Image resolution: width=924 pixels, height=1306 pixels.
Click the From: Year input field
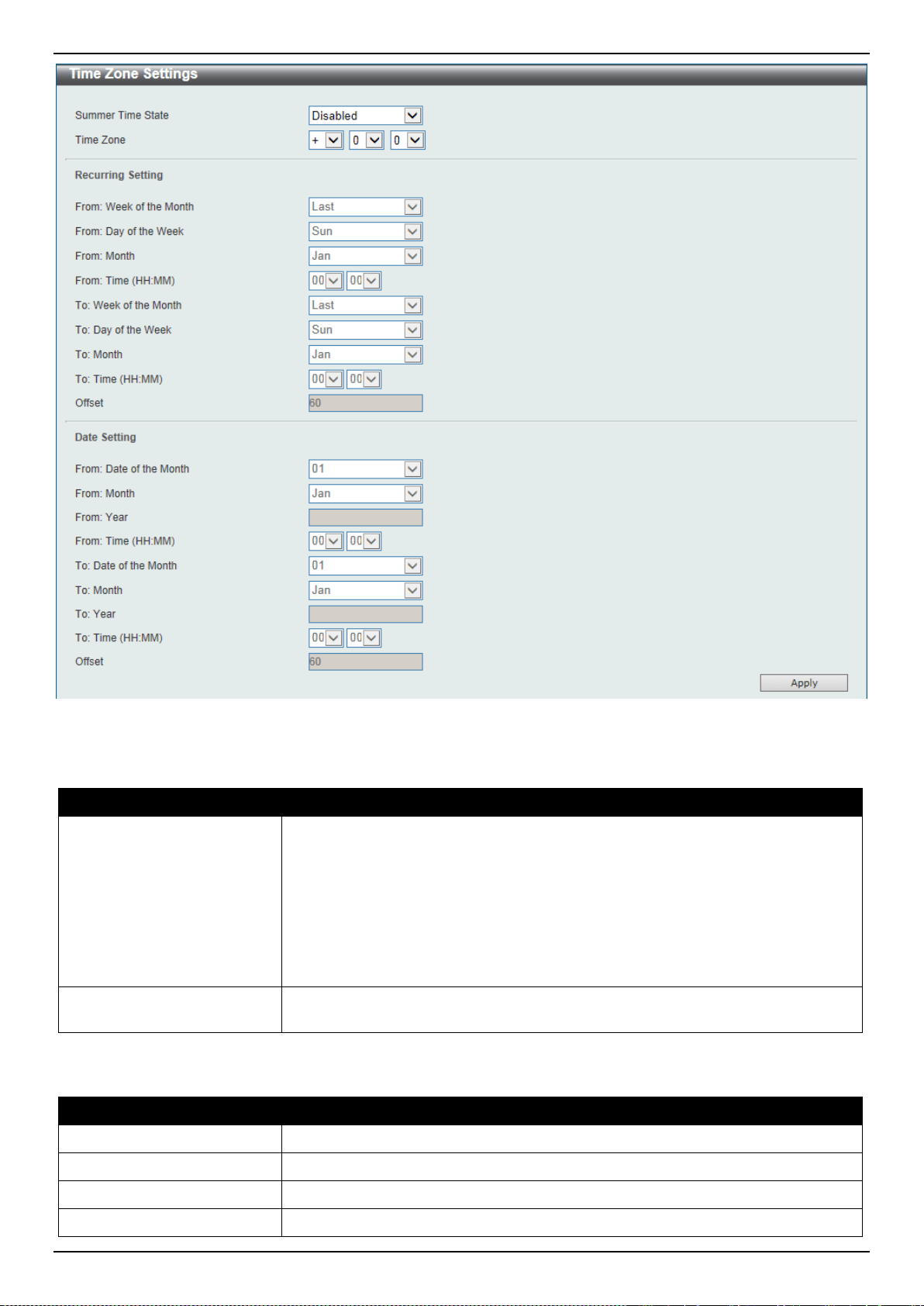click(x=365, y=517)
